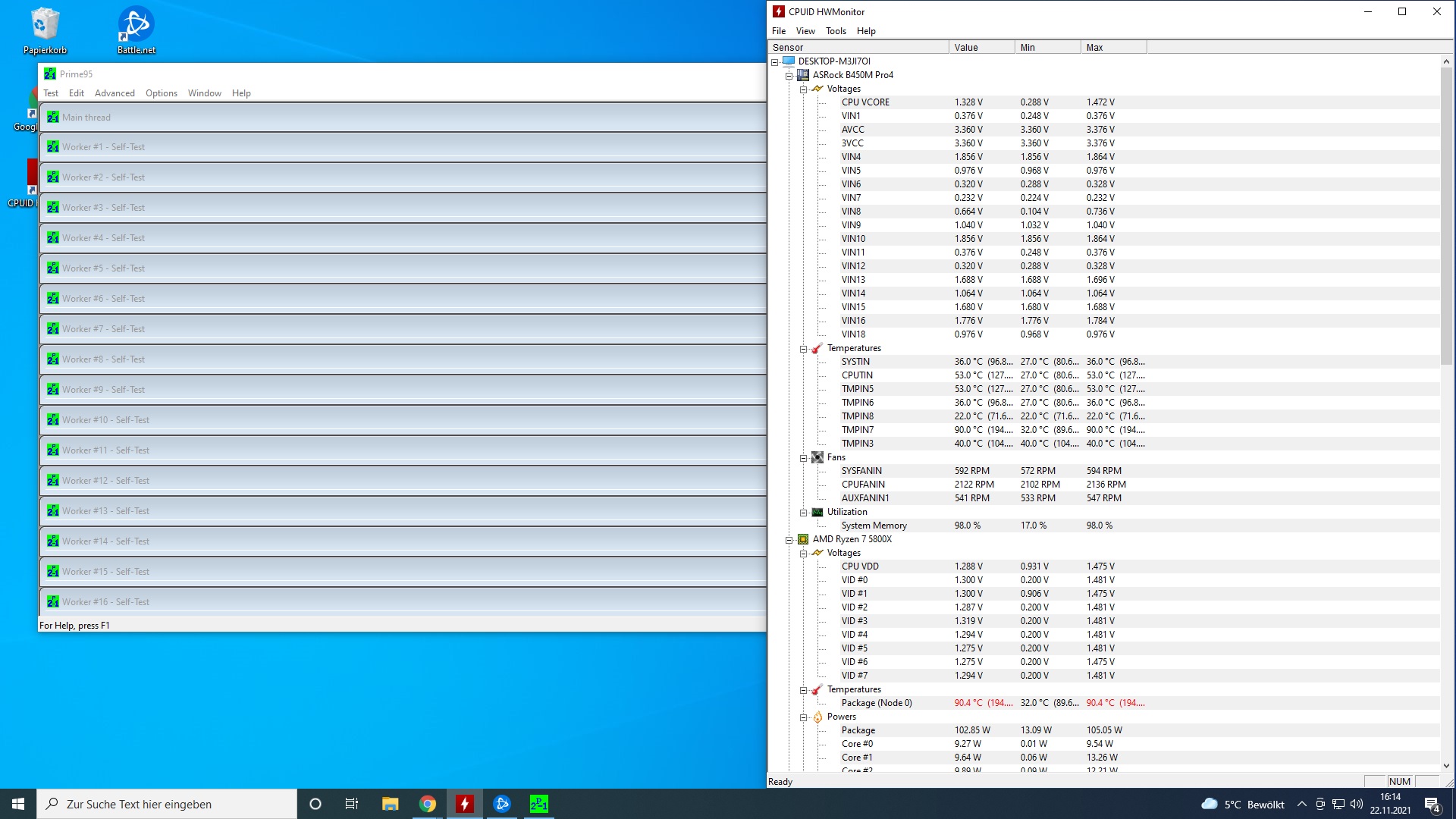Click the HWMonitor scrollbar down arrow
Screen dimensions: 1456x819
(1446, 766)
